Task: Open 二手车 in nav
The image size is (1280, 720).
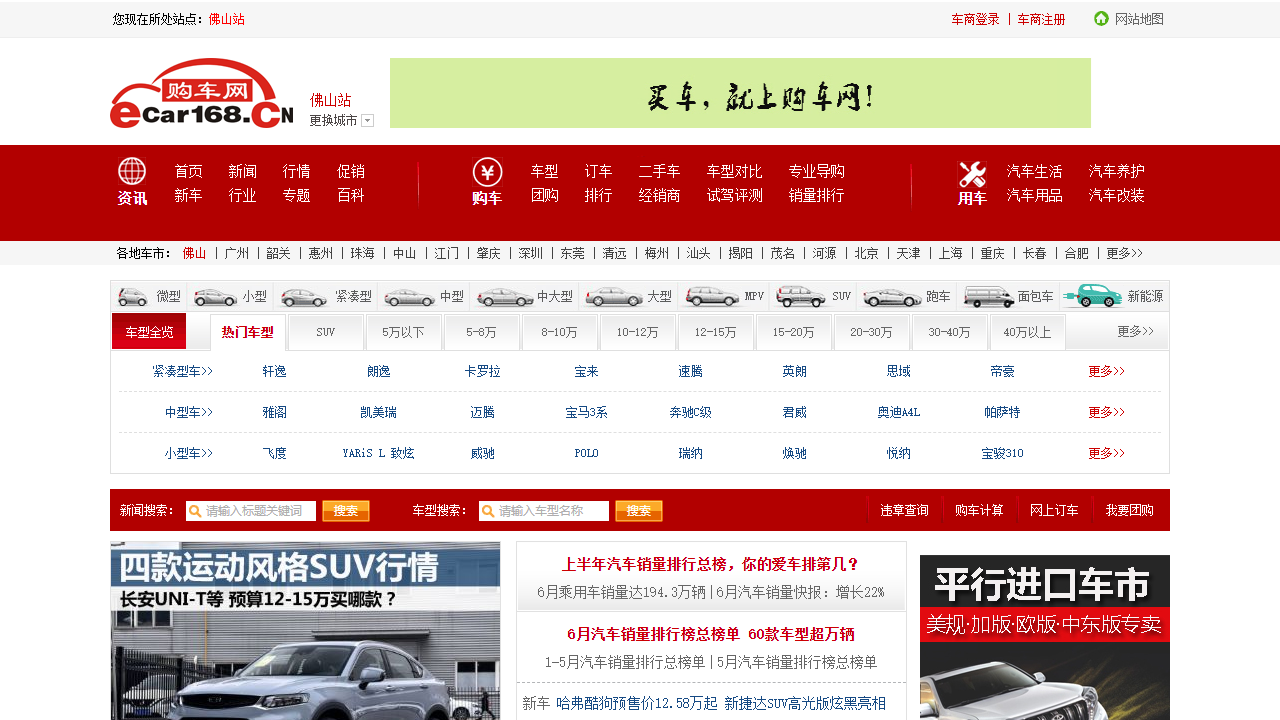Action: coord(659,171)
